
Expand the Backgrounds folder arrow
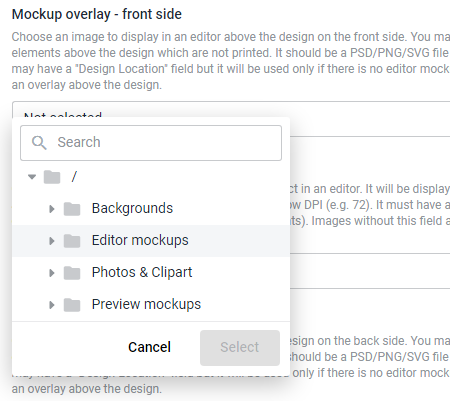click(x=52, y=209)
